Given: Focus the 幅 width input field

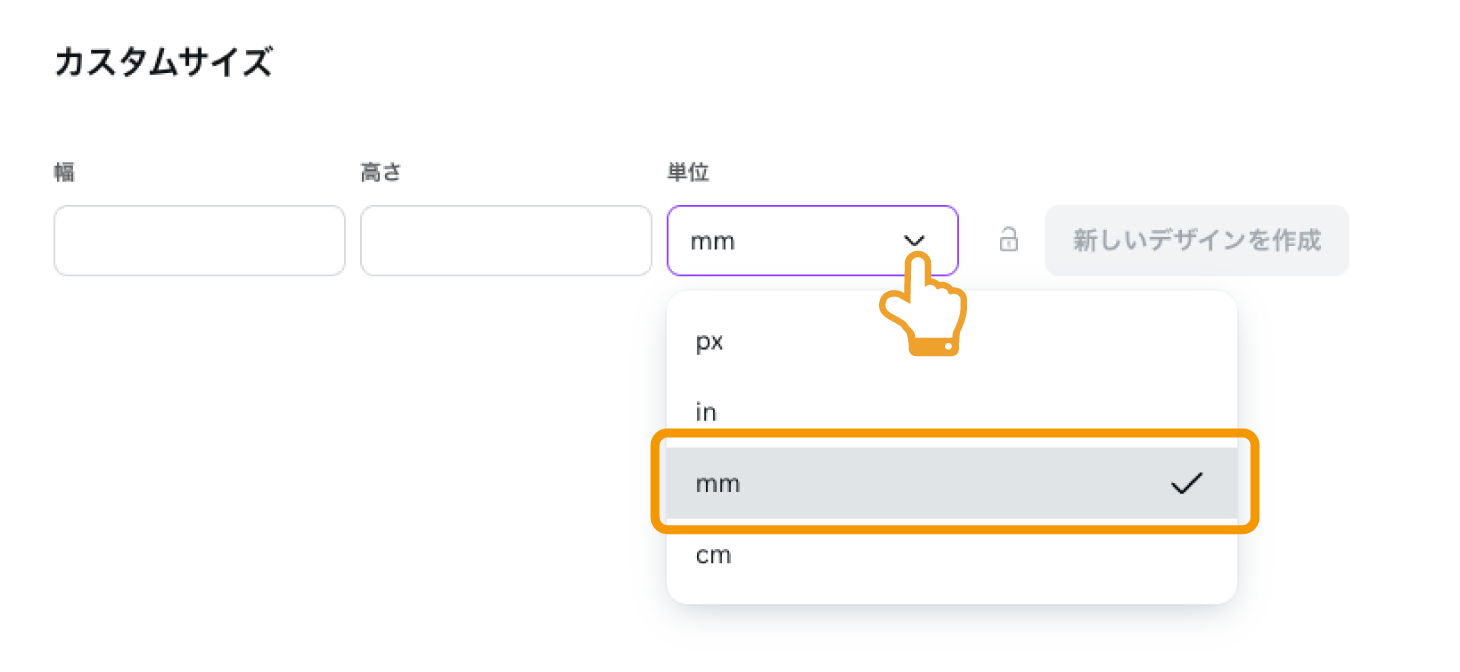Looking at the screenshot, I should point(199,241).
